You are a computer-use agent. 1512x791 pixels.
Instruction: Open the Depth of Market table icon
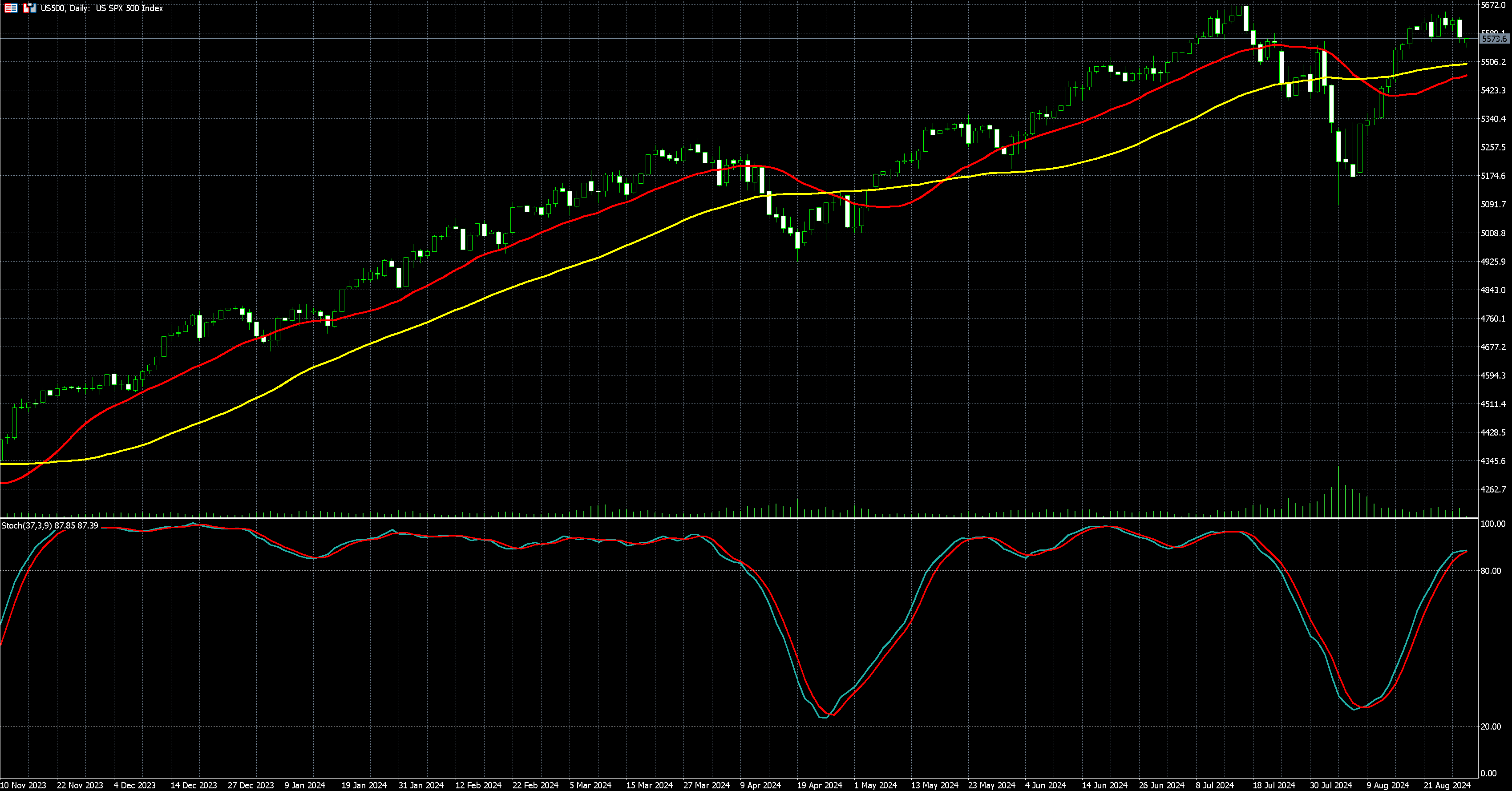[11, 8]
